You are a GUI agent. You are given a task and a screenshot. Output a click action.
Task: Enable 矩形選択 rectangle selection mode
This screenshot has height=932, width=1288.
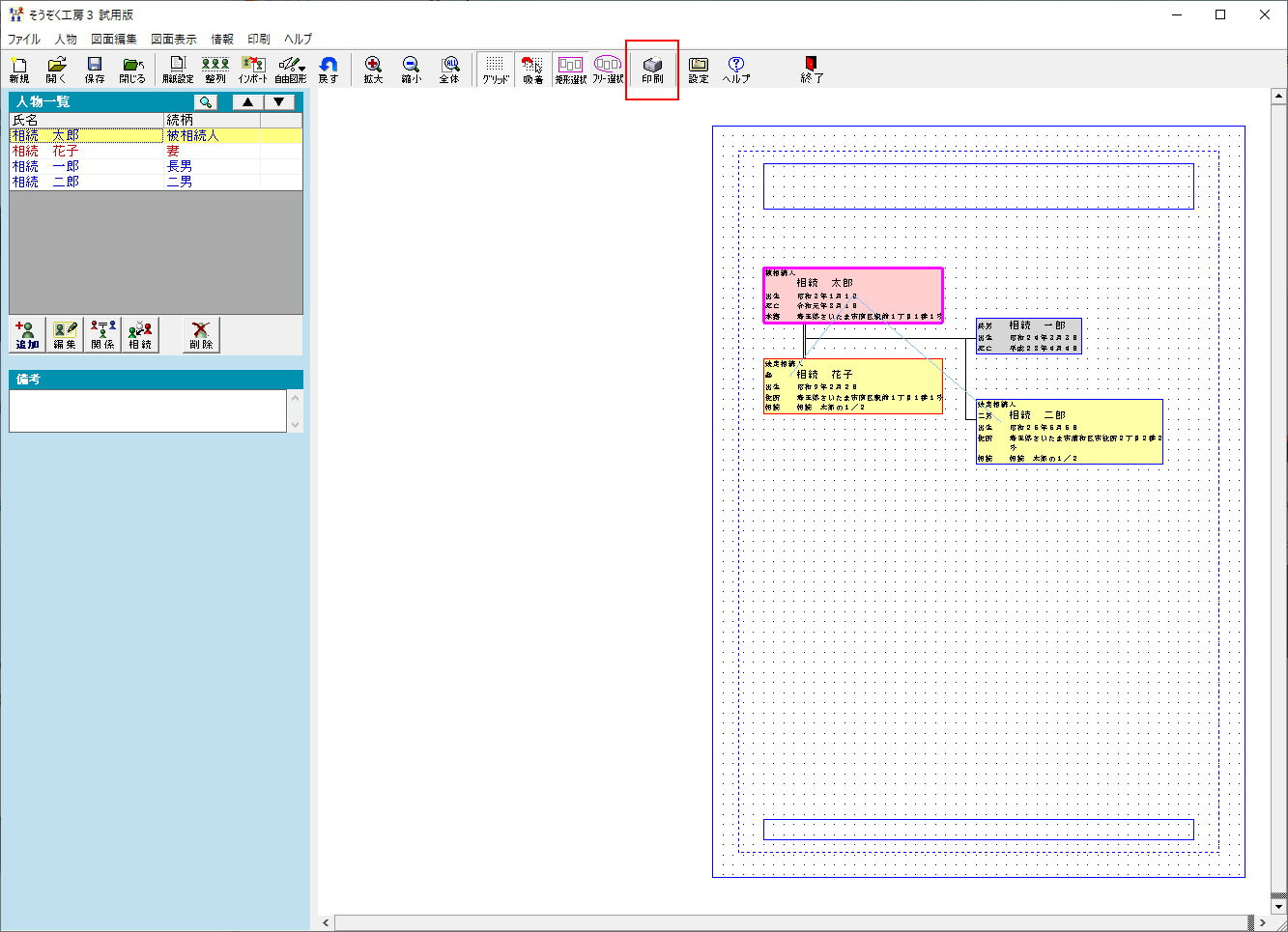pos(570,70)
